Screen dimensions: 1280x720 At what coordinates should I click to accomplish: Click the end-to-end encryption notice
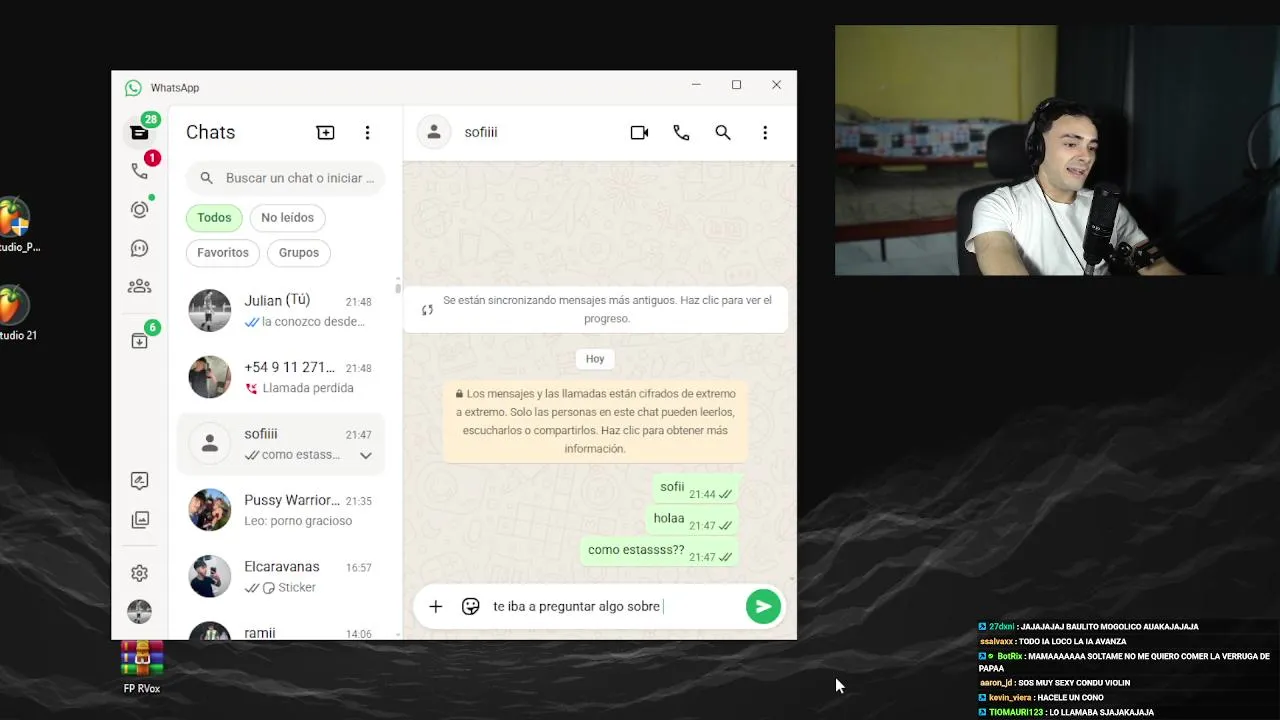(x=596, y=421)
